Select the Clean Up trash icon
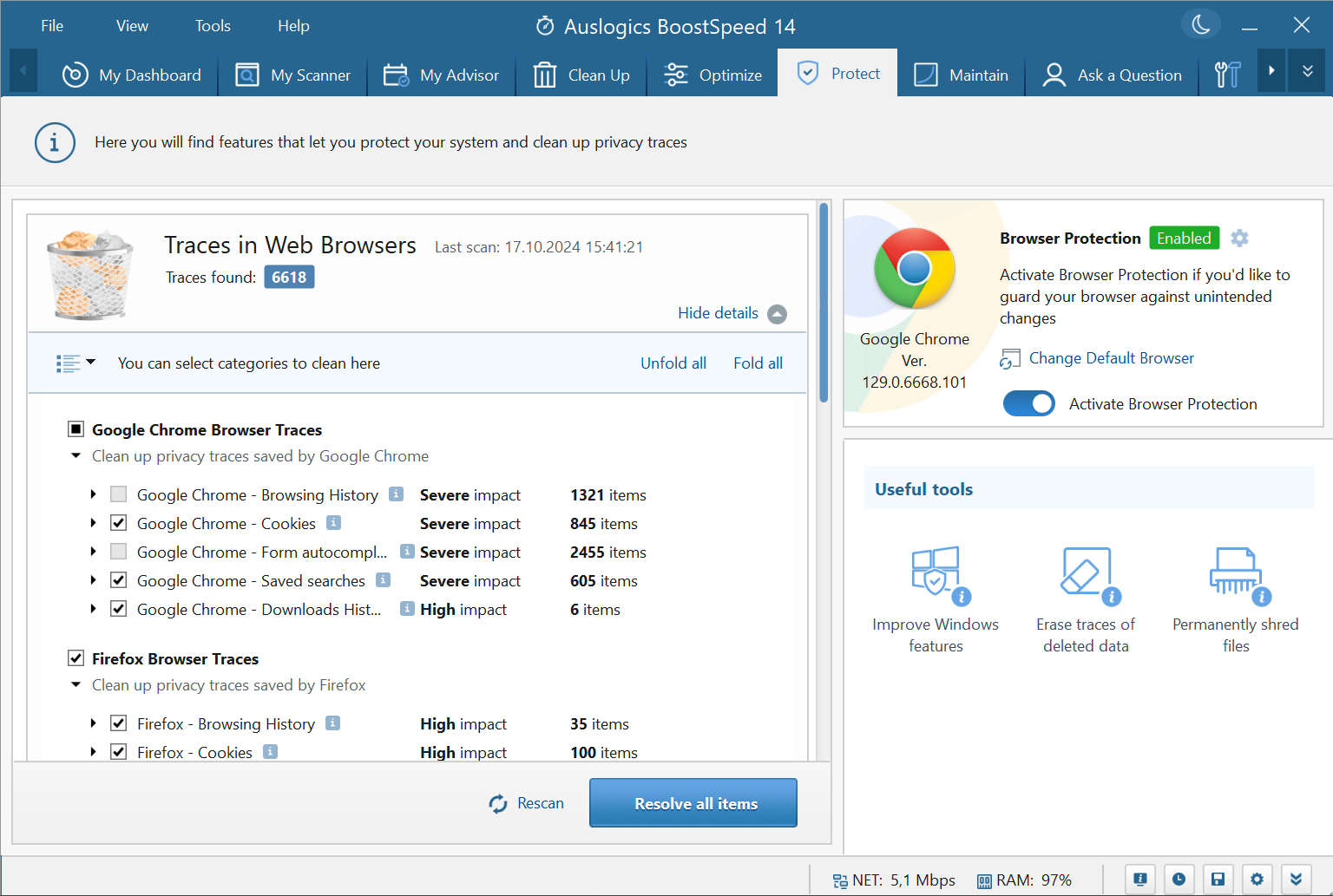 545,75
